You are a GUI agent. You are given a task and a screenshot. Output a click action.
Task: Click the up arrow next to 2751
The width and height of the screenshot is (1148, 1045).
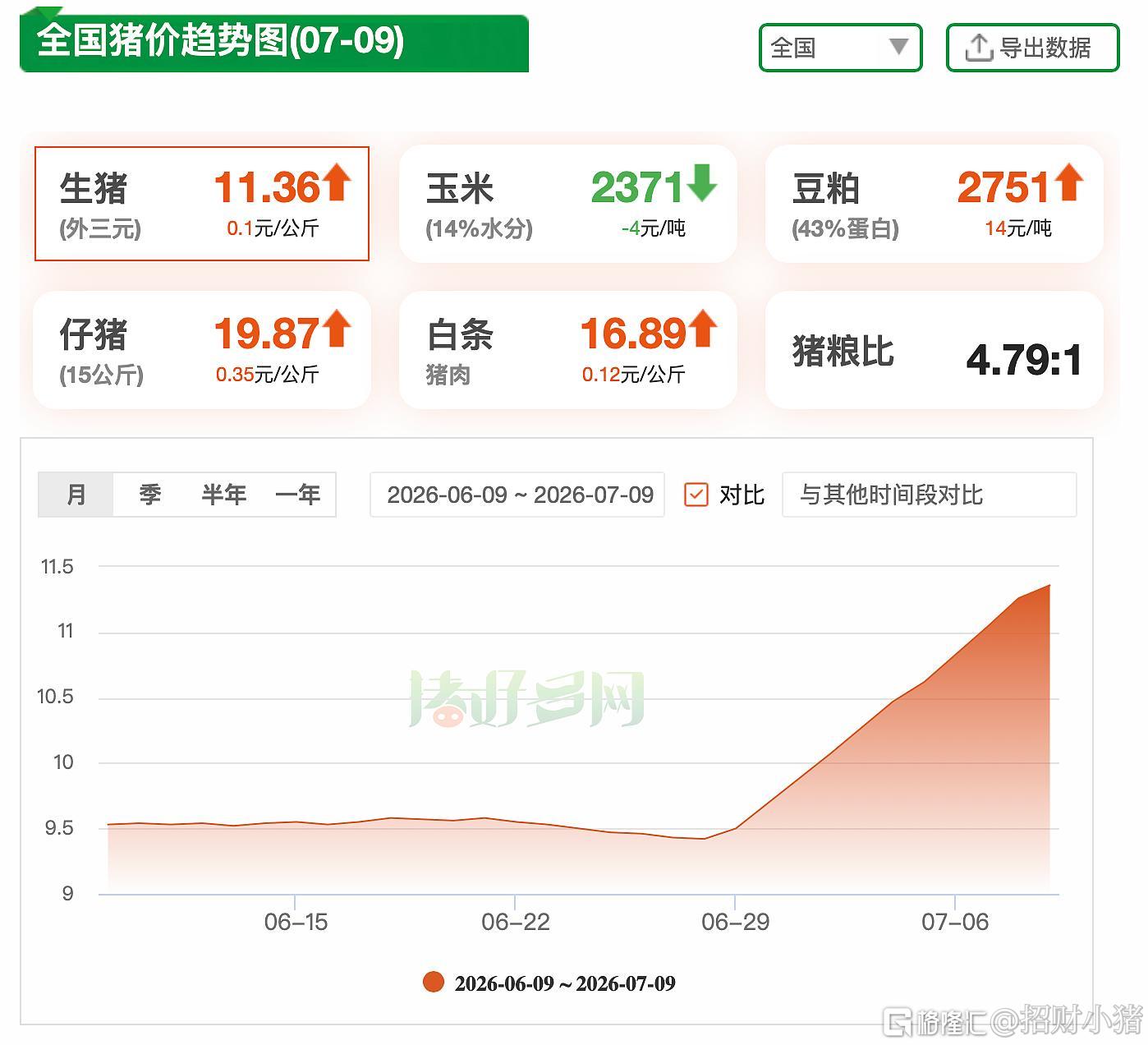[1068, 182]
